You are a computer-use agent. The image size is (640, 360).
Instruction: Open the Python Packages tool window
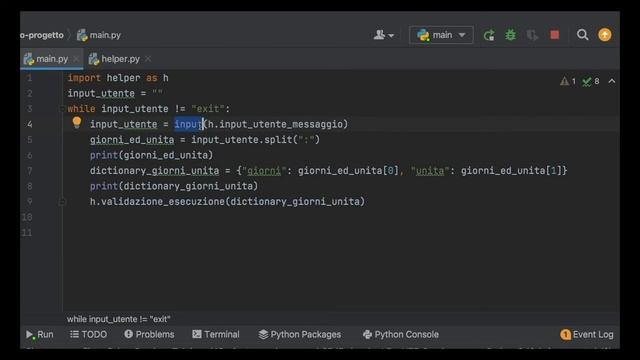coord(300,334)
